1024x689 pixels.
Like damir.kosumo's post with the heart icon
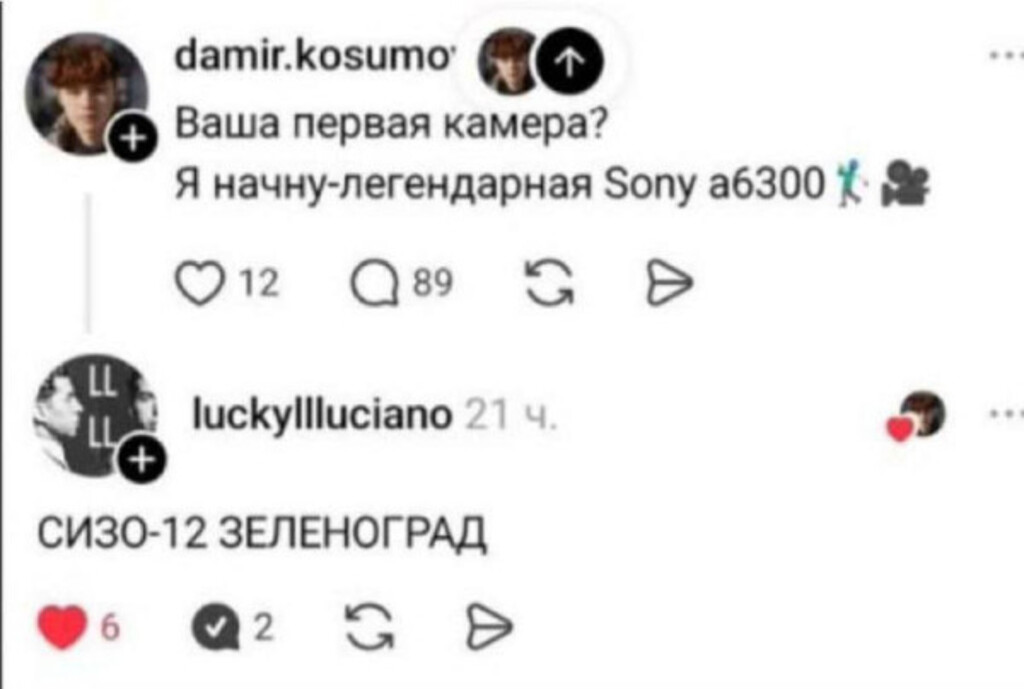pyautogui.click(x=200, y=285)
